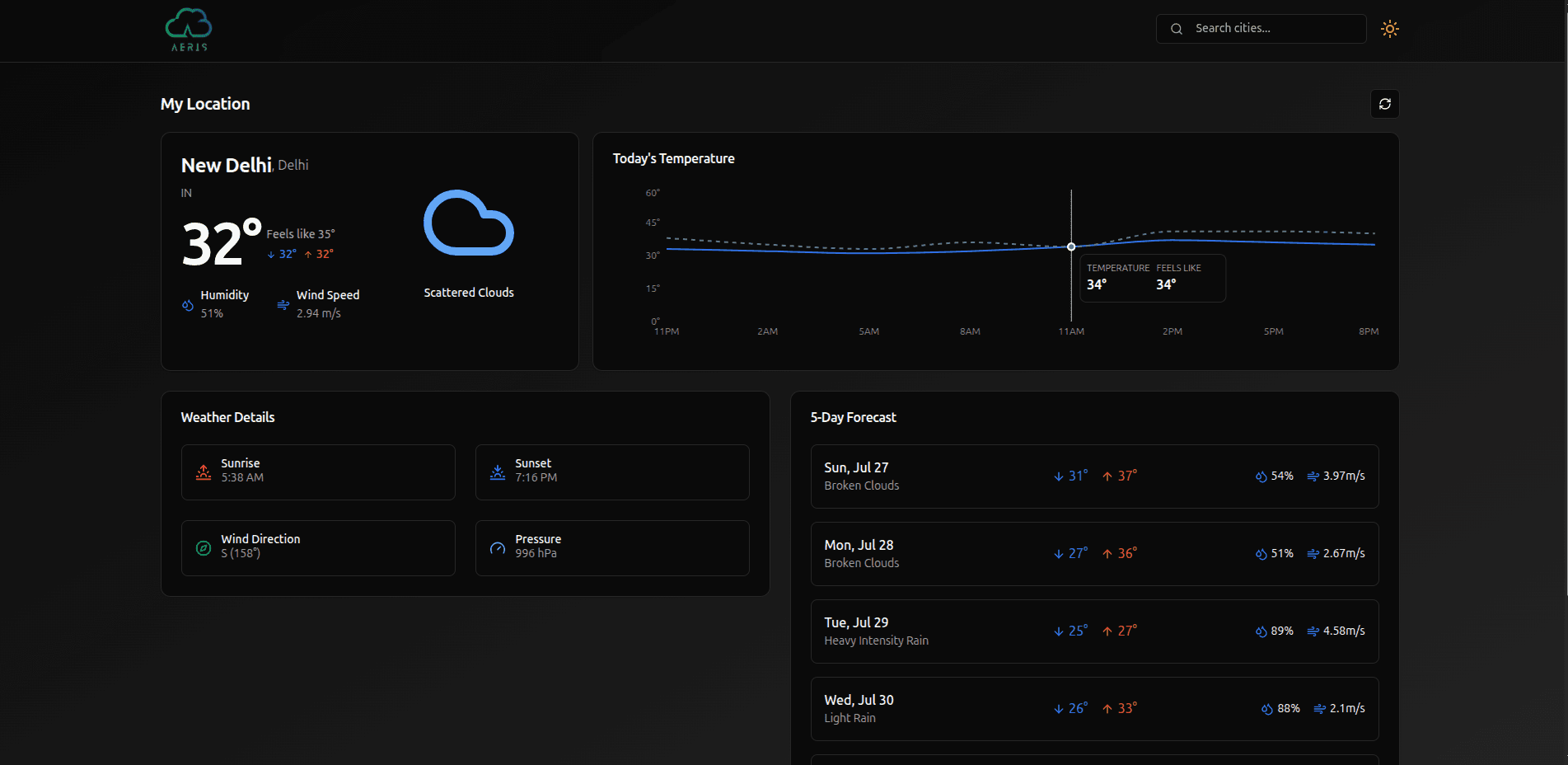This screenshot has height=765, width=1568.
Task: Click Heavy Intensity Rain description
Action: tap(877, 641)
